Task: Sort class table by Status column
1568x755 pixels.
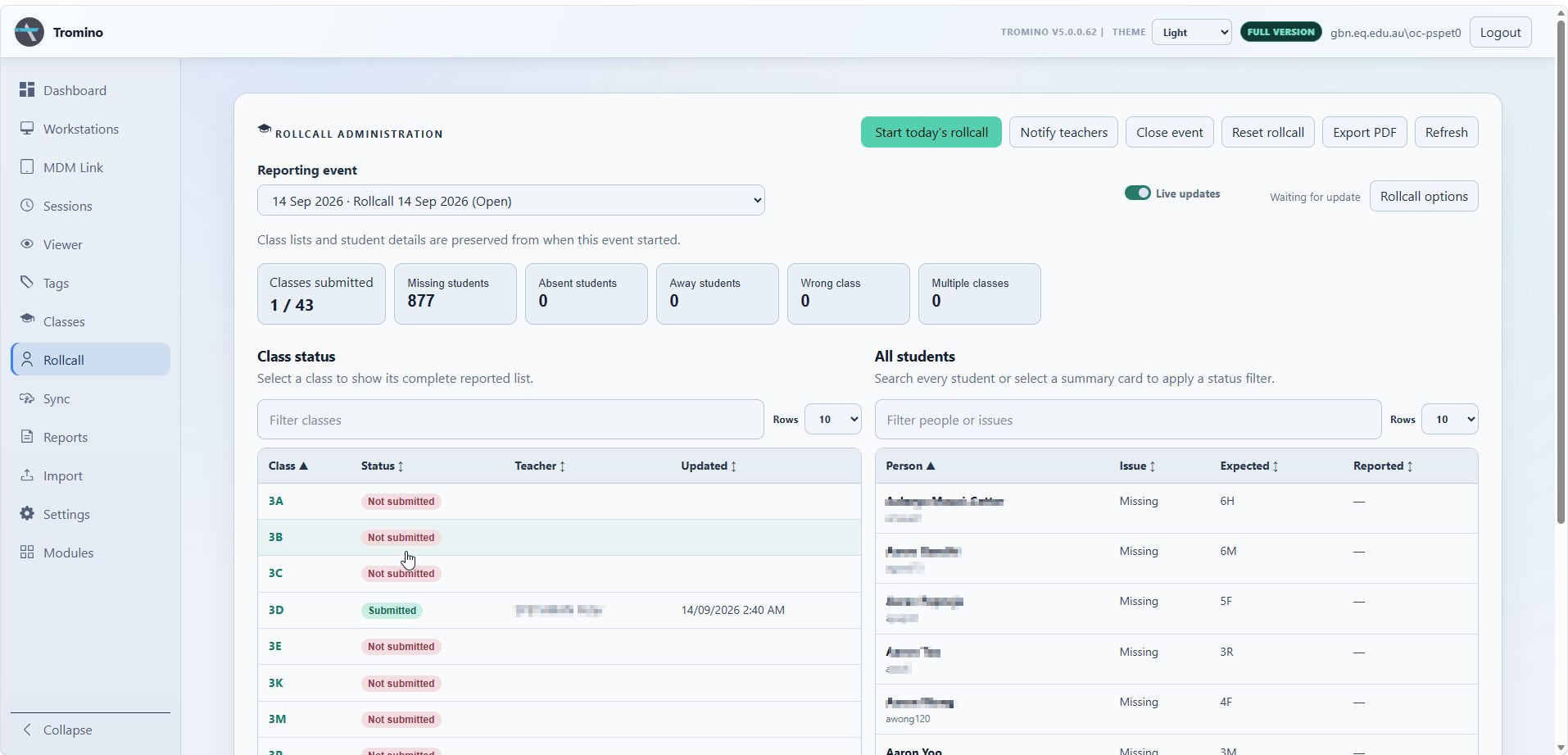Action: click(382, 466)
